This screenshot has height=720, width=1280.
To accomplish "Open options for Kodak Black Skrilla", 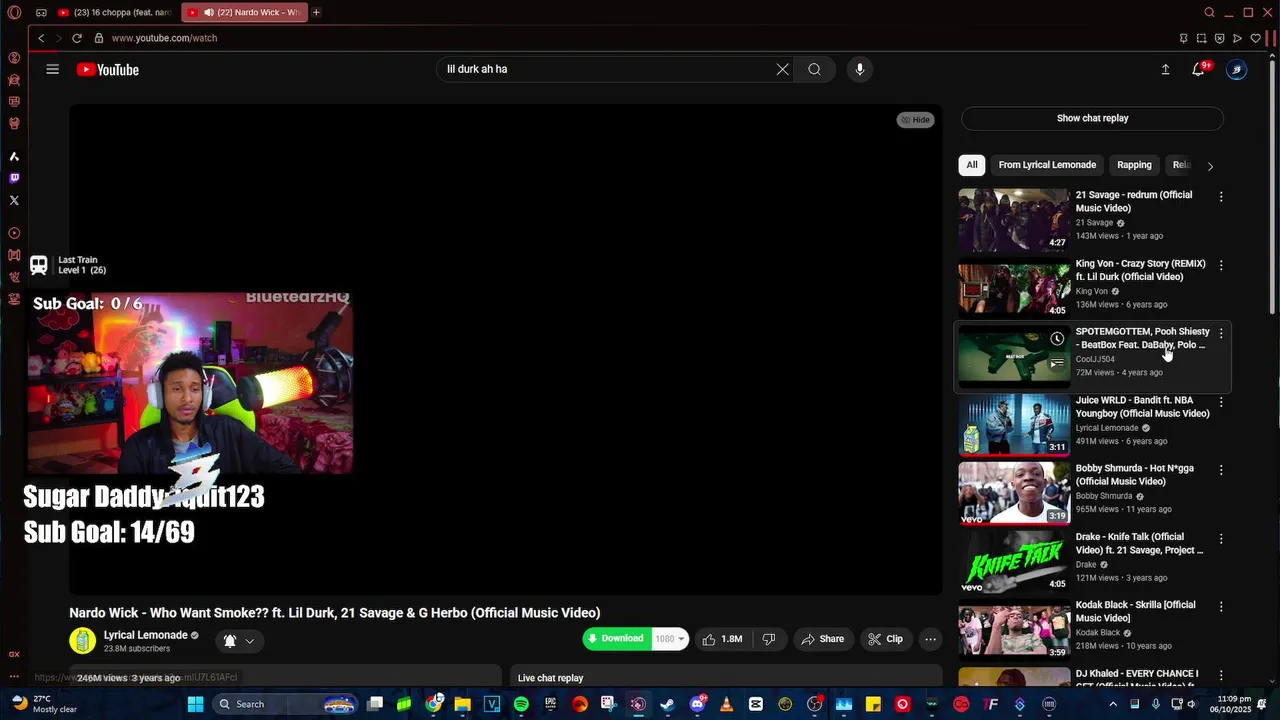I will click(x=1221, y=607).
